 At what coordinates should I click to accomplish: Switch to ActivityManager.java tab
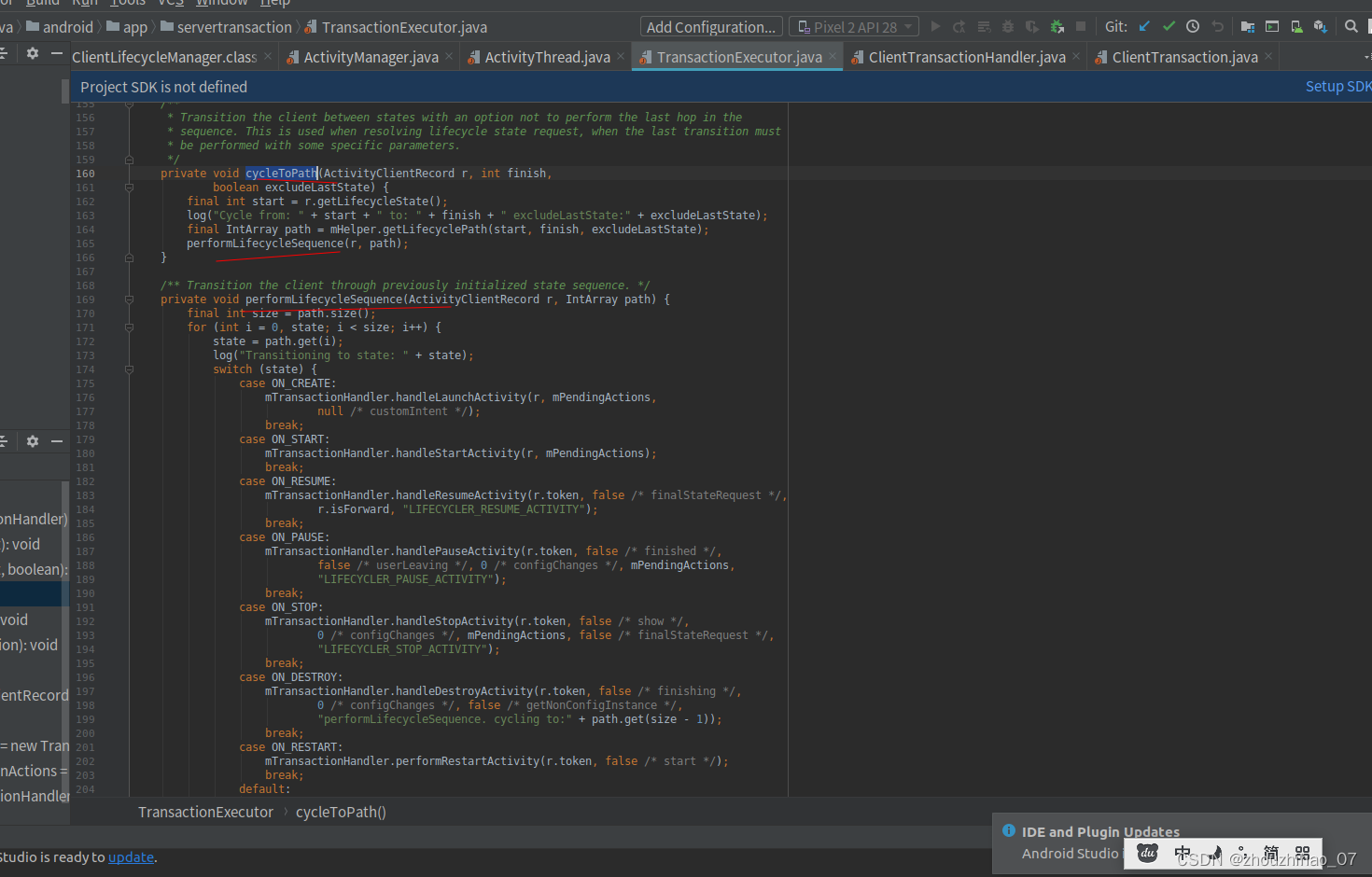pos(371,57)
